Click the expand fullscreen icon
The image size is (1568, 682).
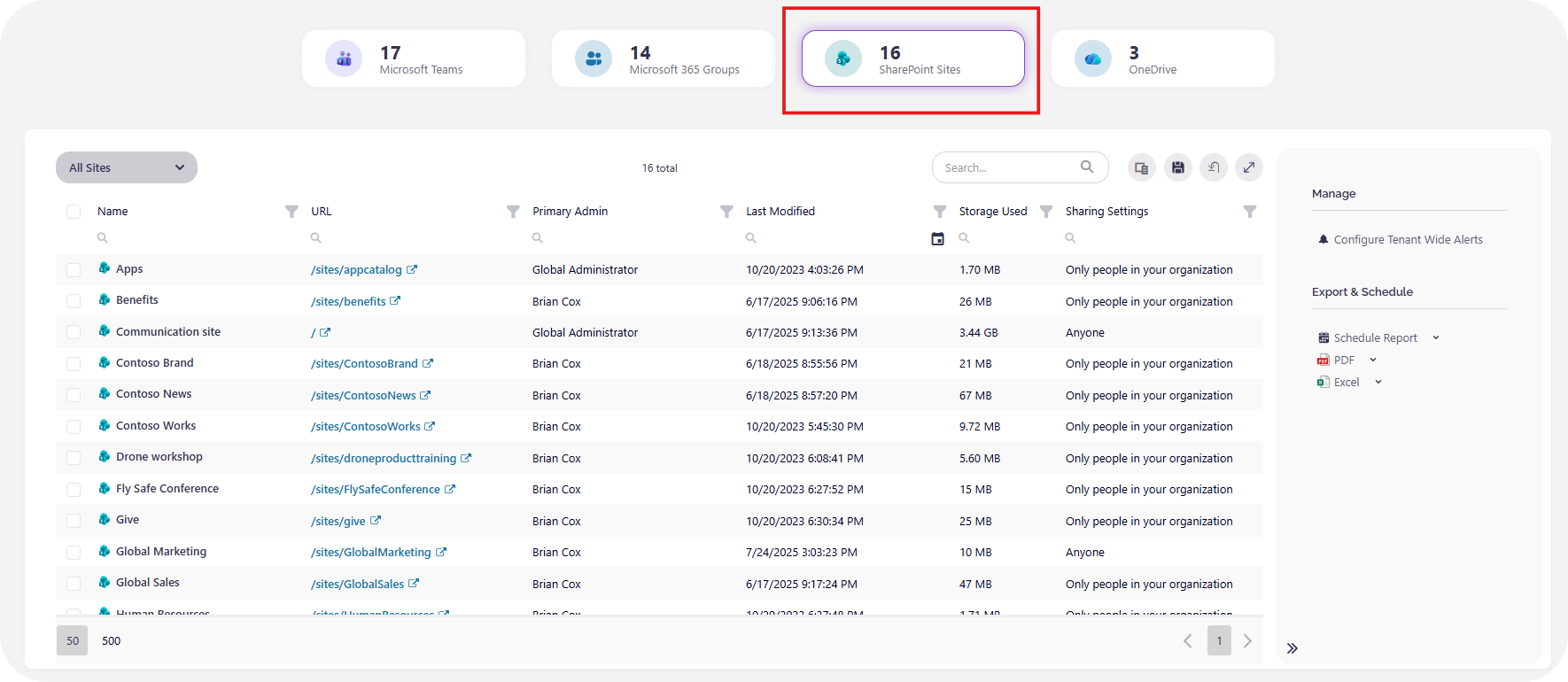1249,167
